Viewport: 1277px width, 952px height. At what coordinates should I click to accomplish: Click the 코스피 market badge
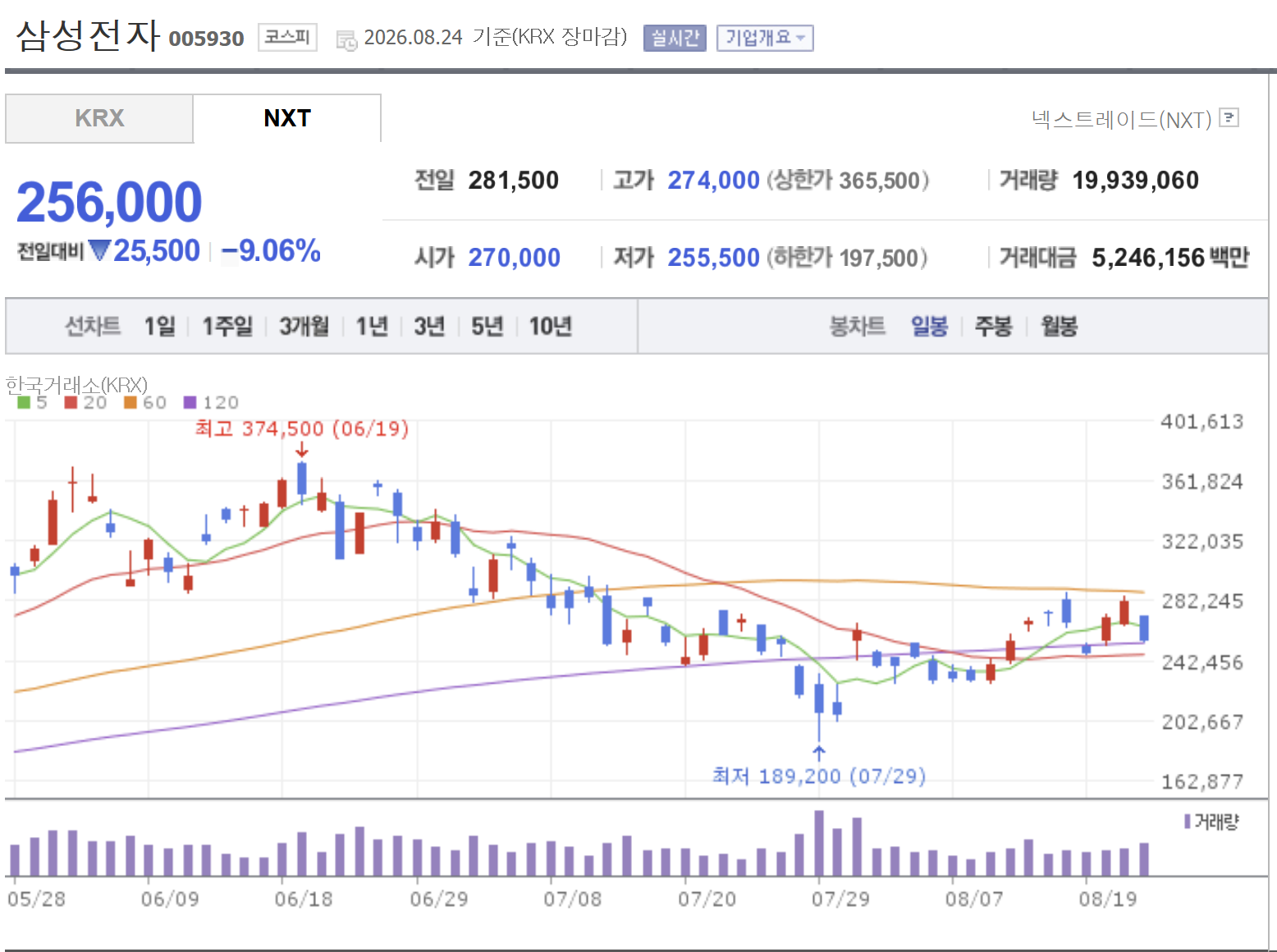287,37
